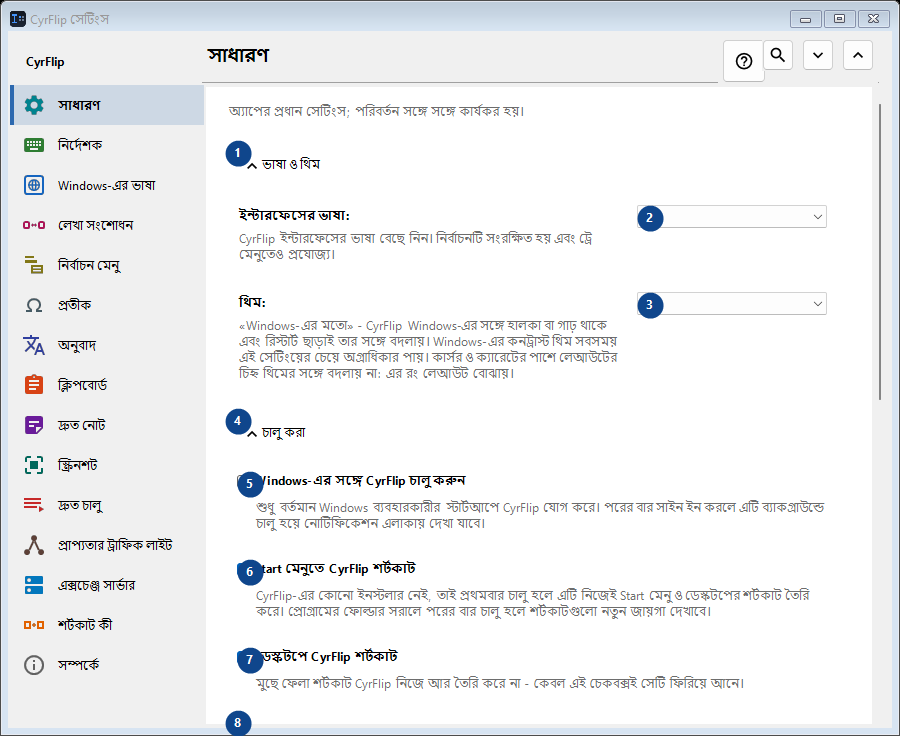Image resolution: width=900 pixels, height=736 pixels.
Task: Select the স্ক্রিনশট capture icon
Action: click(34, 465)
